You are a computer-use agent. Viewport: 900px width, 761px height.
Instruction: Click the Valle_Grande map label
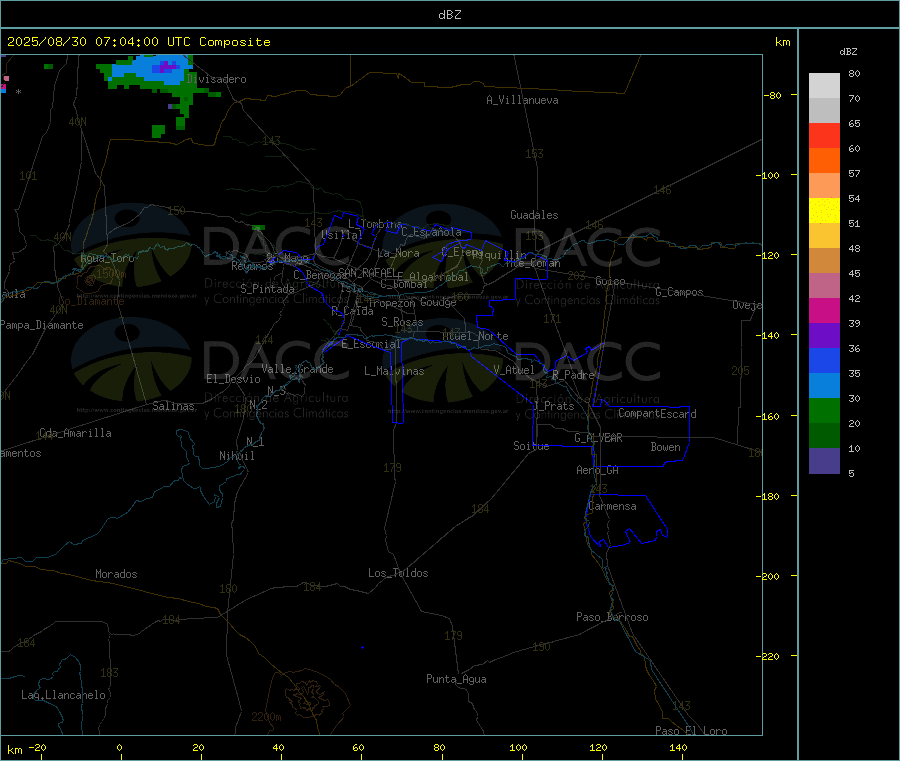[x=297, y=369]
